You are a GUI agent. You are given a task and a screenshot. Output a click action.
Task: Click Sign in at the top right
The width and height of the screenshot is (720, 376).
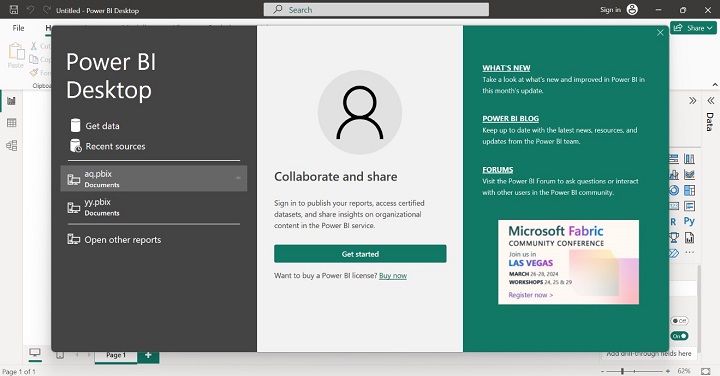610,10
